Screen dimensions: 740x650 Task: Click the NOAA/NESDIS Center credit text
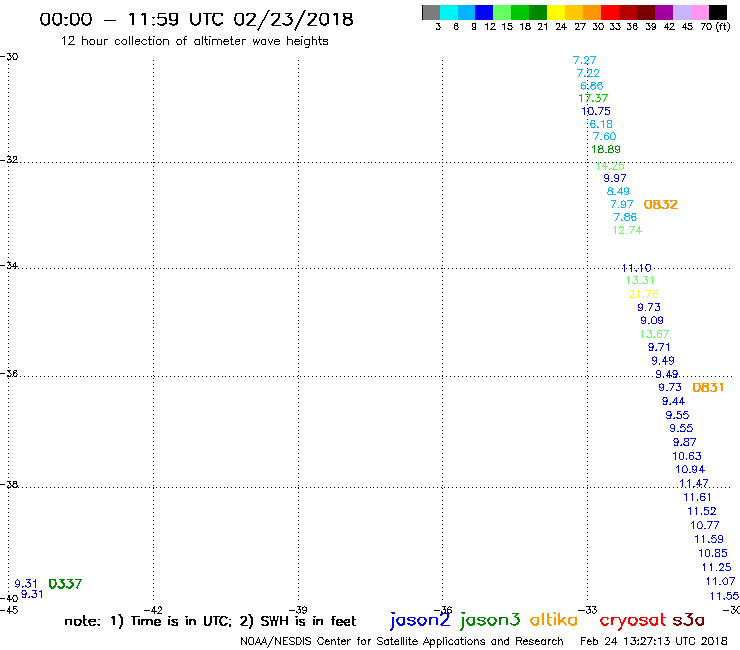pos(402,642)
